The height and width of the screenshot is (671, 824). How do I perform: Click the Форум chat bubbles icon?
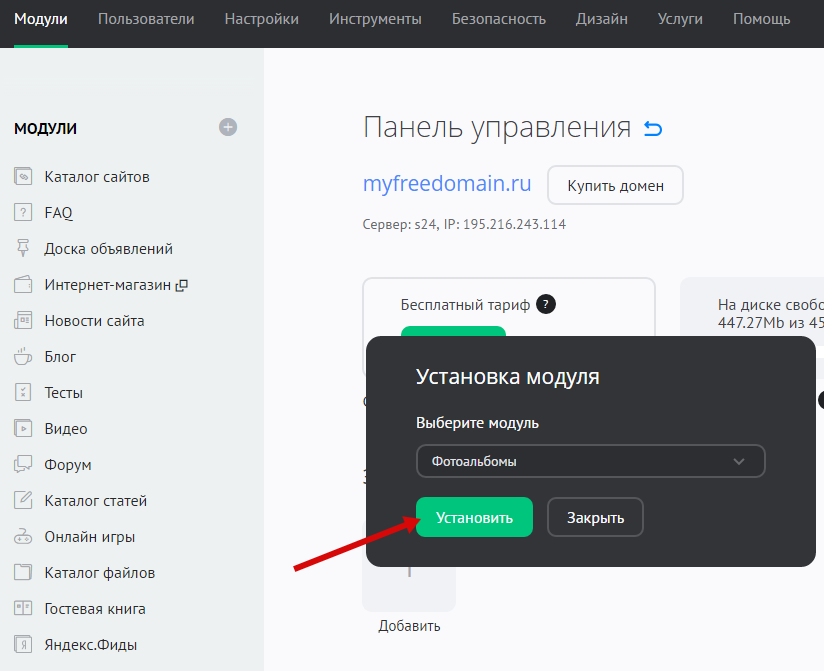point(23,465)
